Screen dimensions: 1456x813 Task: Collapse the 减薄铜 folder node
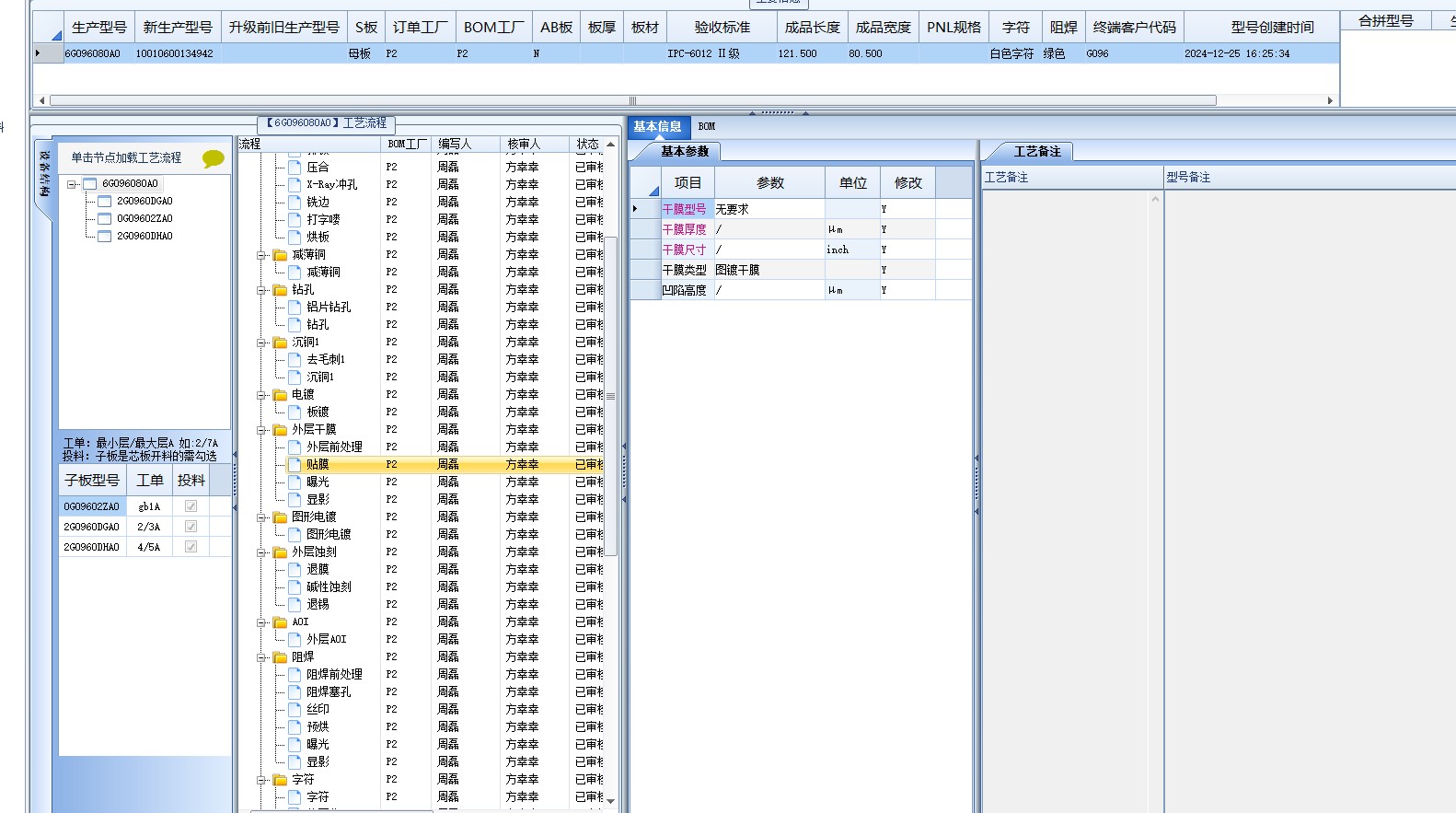pyautogui.click(x=261, y=255)
